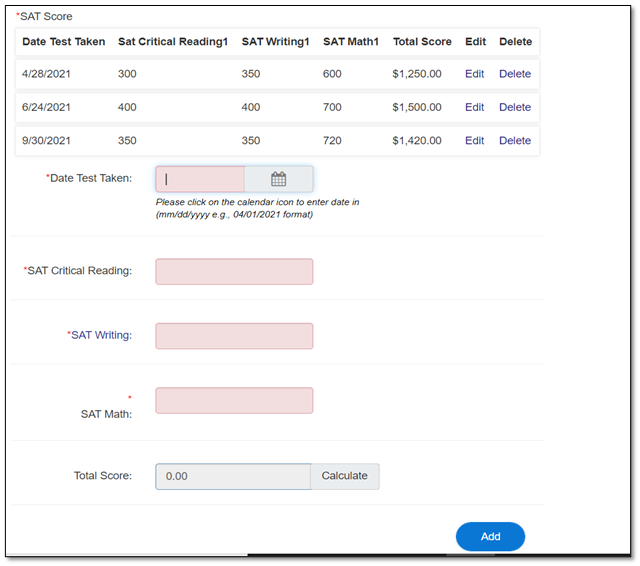640x566 pixels.
Task: Click the blue Add button
Action: (x=490, y=536)
